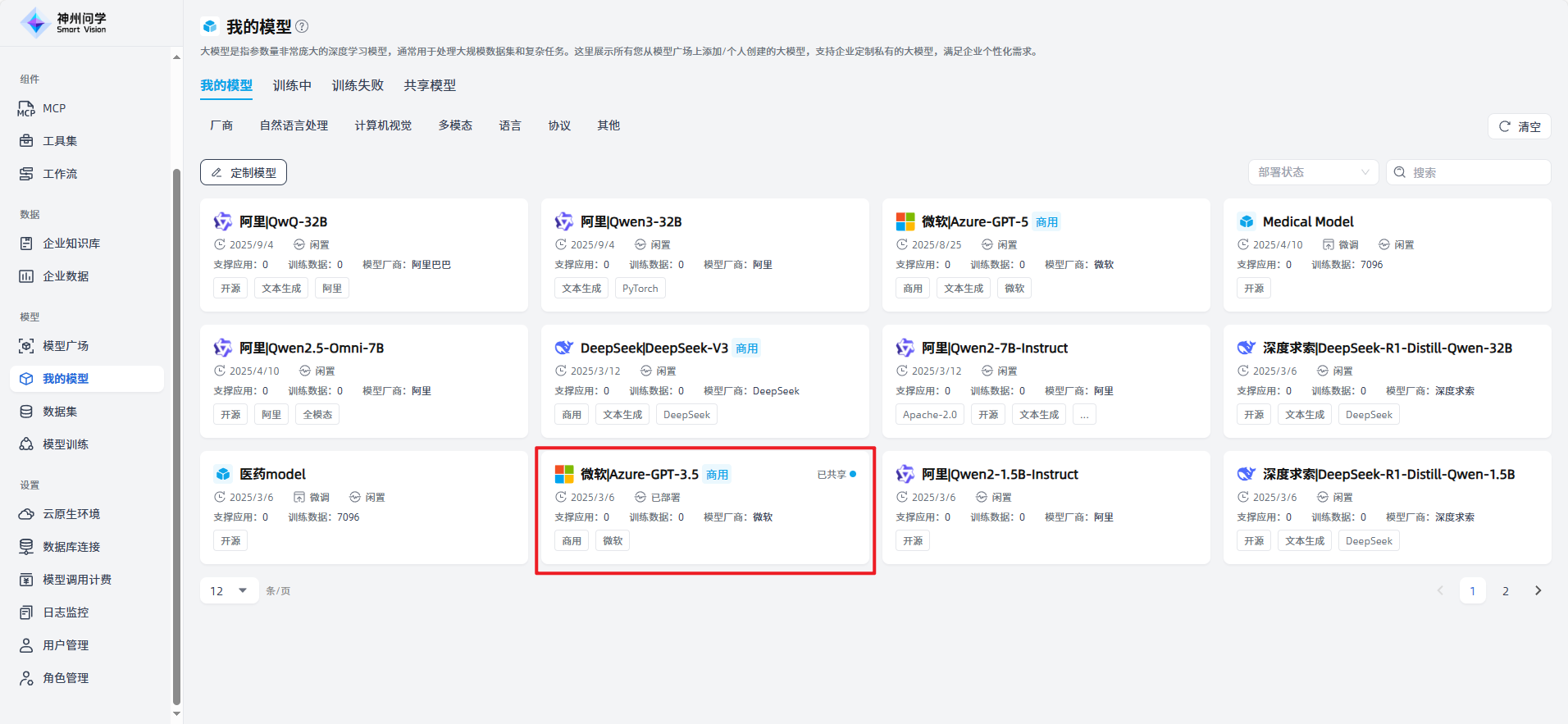Go to page 2 in pagination
Image resolution: width=1568 pixels, height=724 pixels.
[x=1505, y=590]
